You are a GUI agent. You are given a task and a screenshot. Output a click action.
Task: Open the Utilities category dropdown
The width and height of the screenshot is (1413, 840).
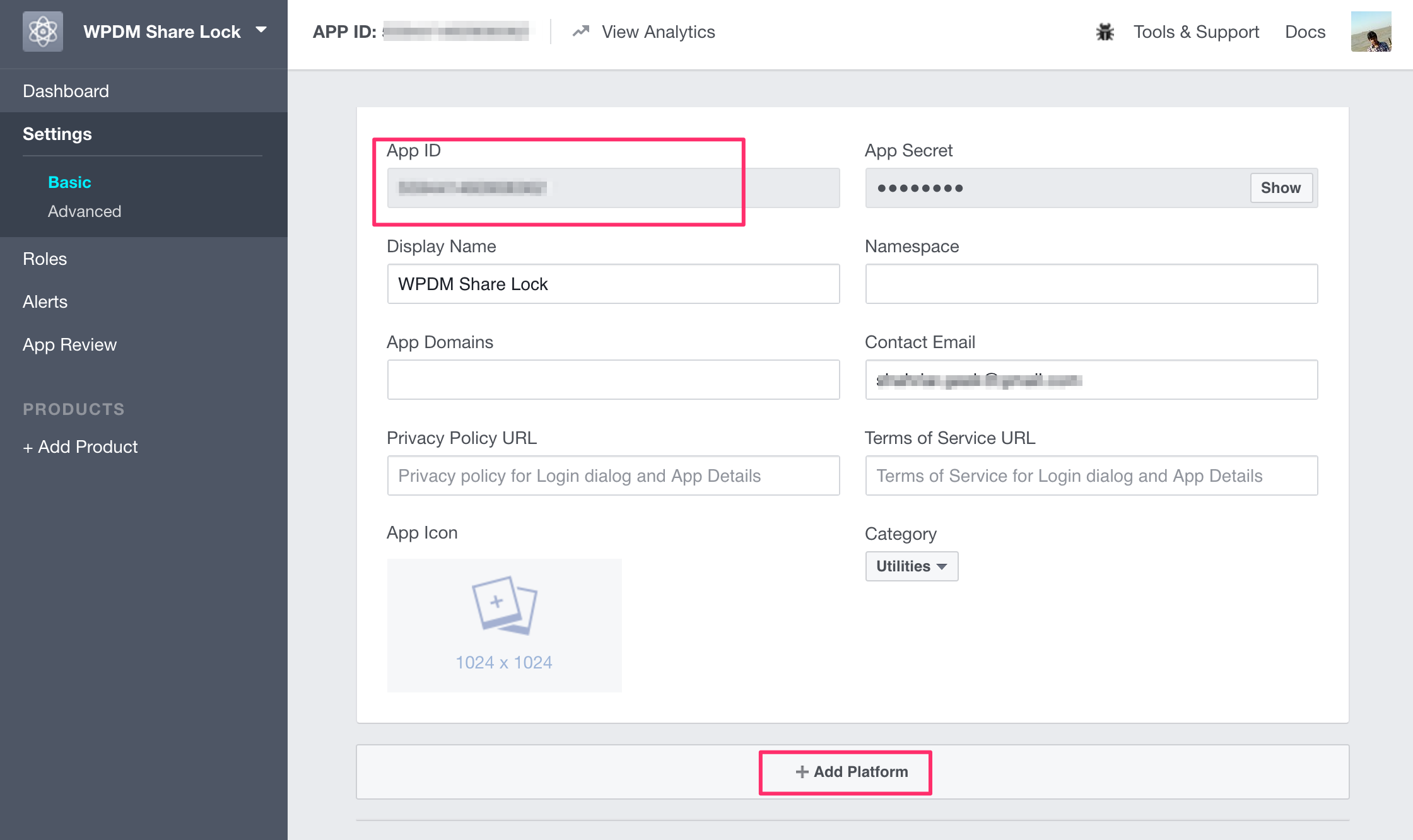point(912,566)
